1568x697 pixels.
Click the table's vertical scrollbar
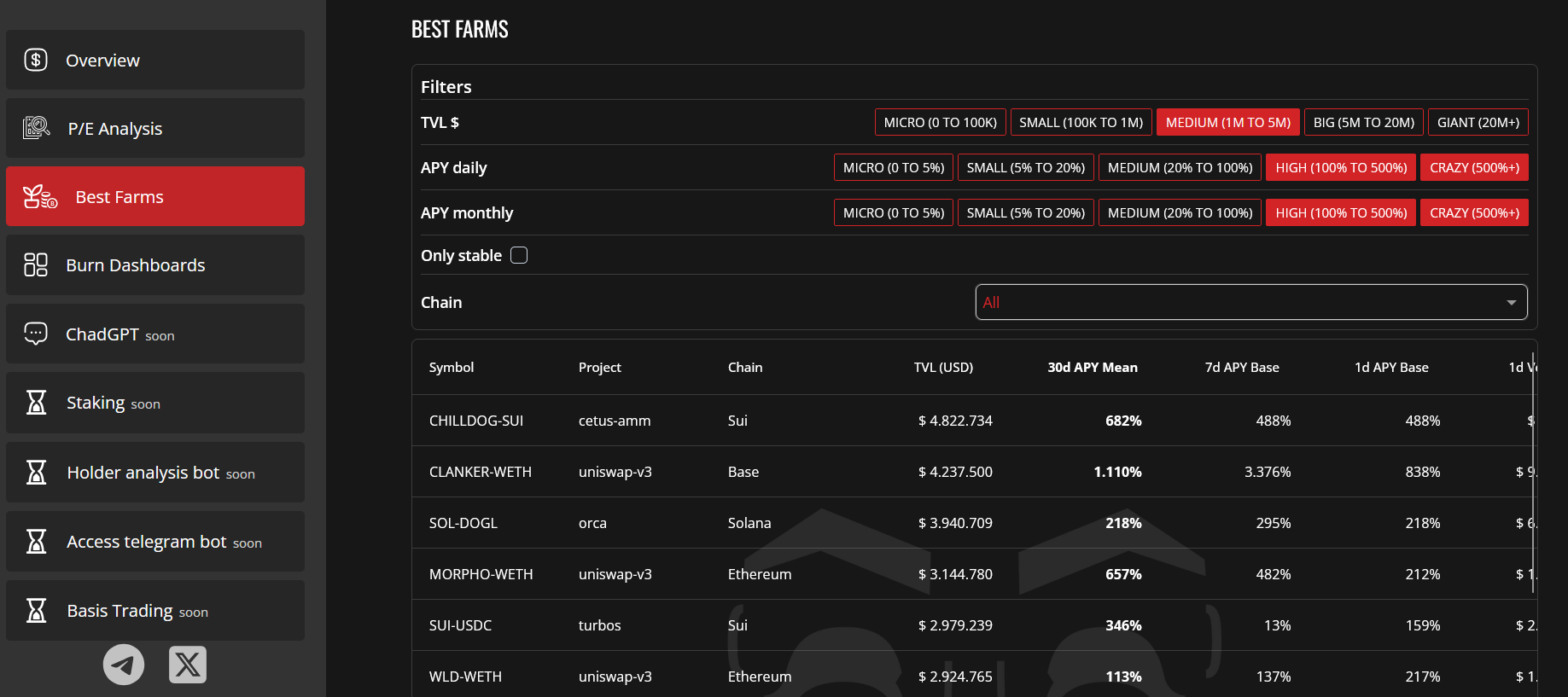(x=1533, y=512)
